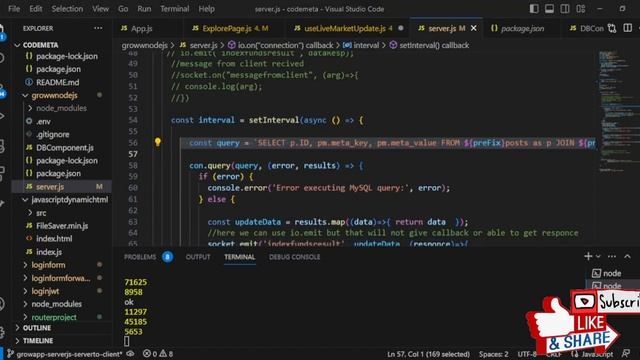Click into the terminal input cursor

coord(127,341)
